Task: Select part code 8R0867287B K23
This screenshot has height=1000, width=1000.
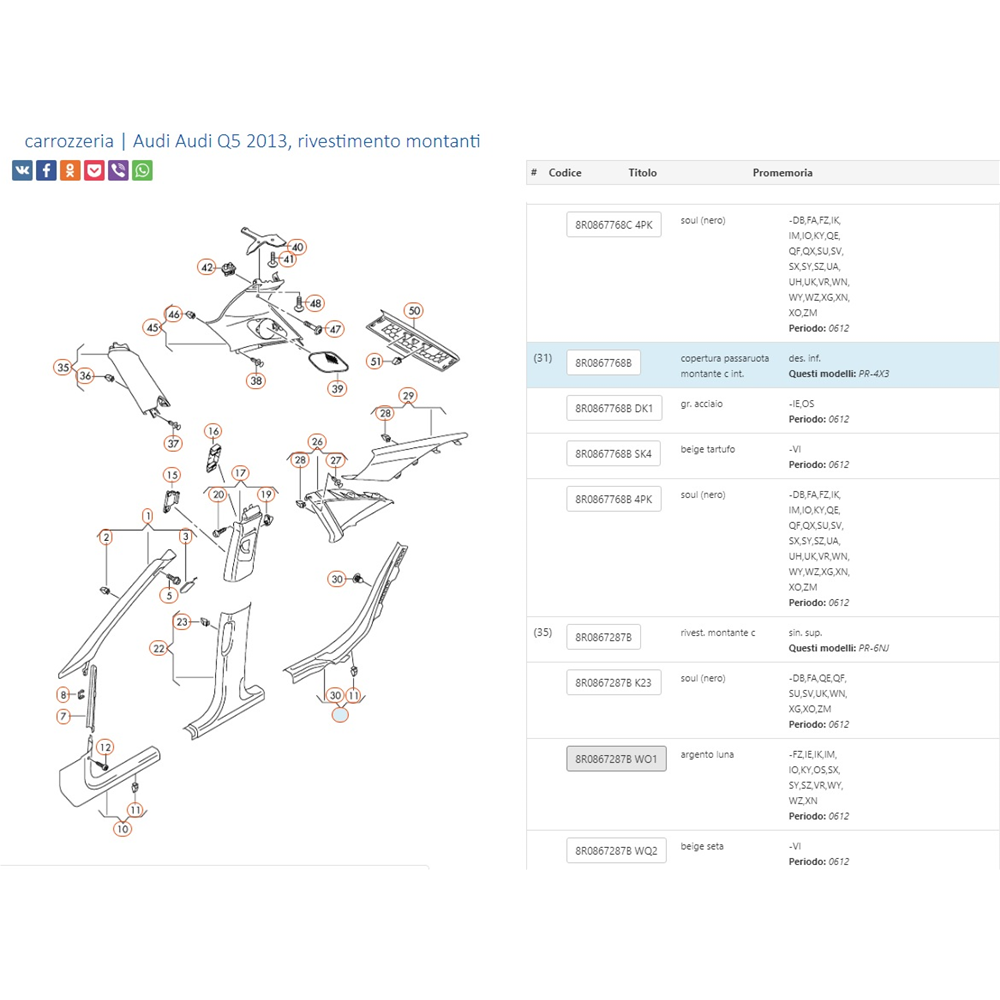Action: 614,682
